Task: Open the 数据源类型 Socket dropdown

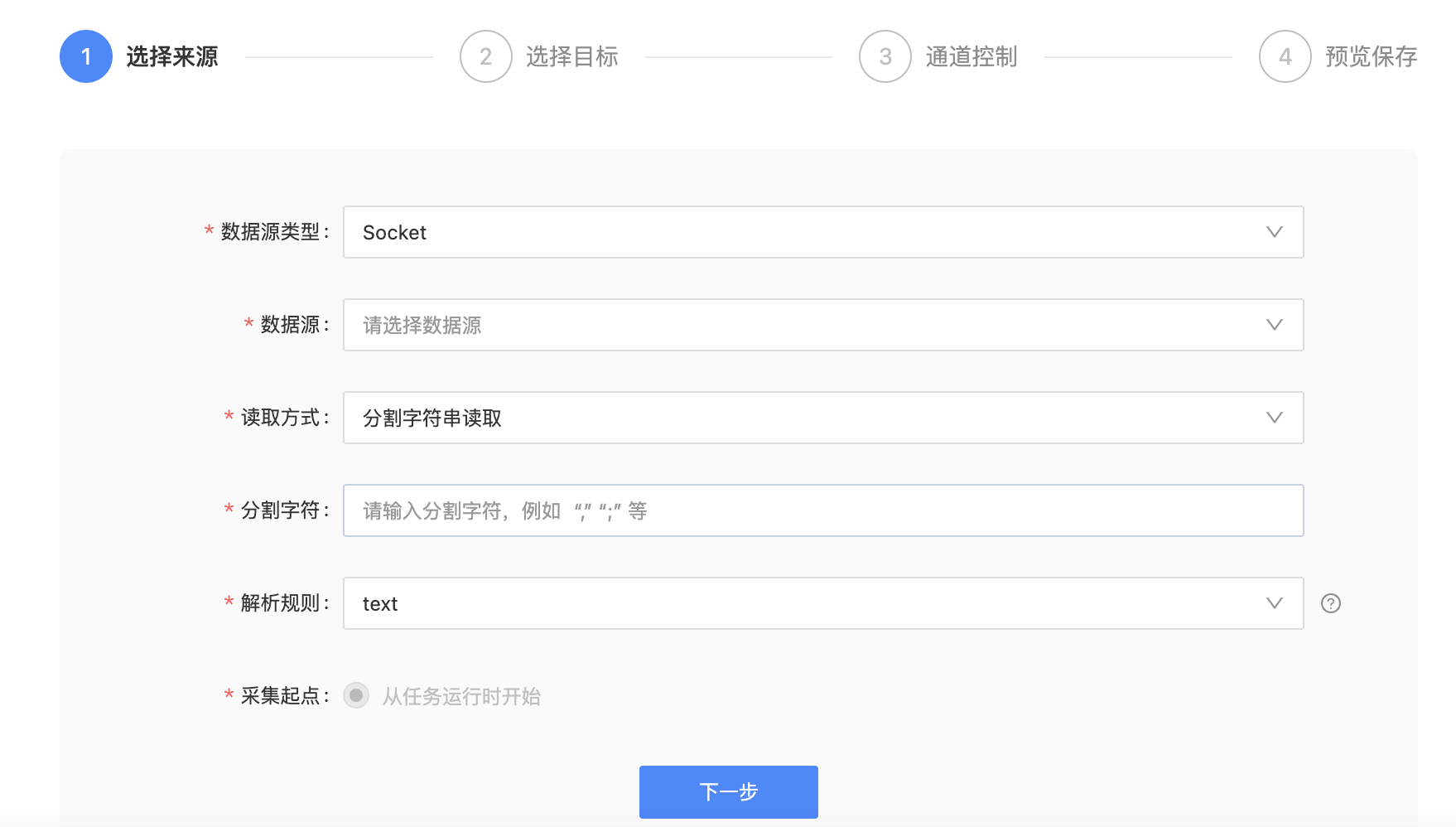Action: (823, 232)
